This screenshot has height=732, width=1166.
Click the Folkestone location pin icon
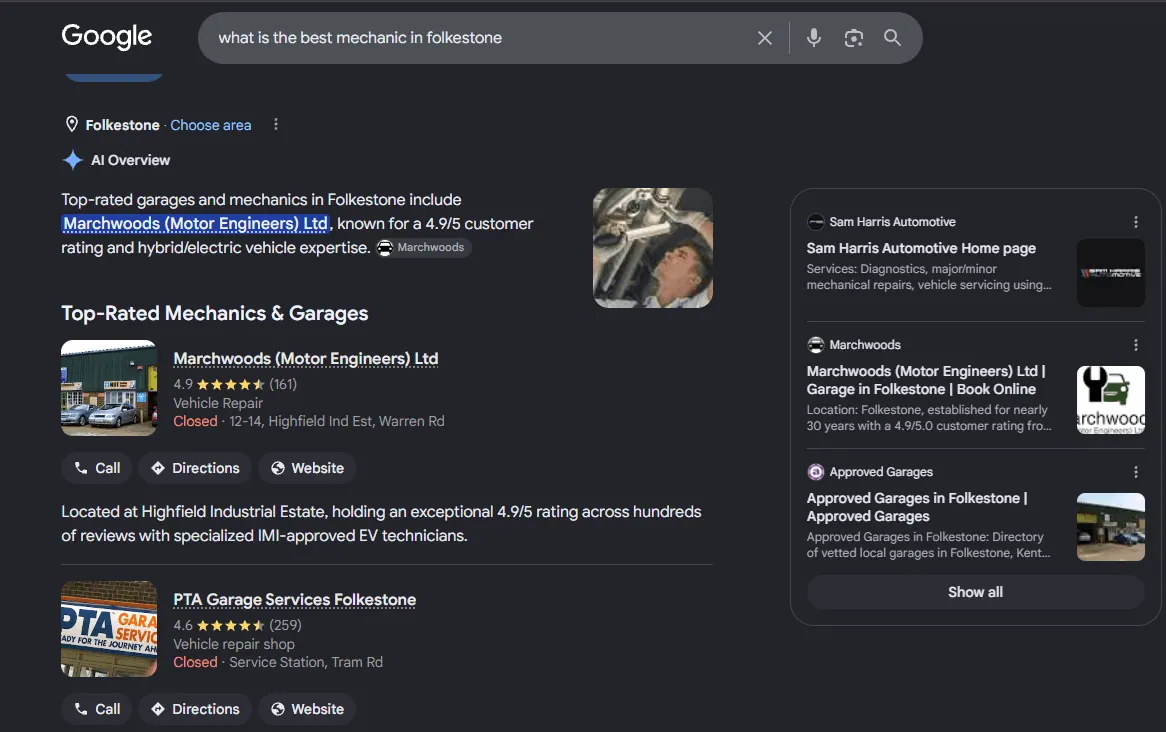[71, 124]
